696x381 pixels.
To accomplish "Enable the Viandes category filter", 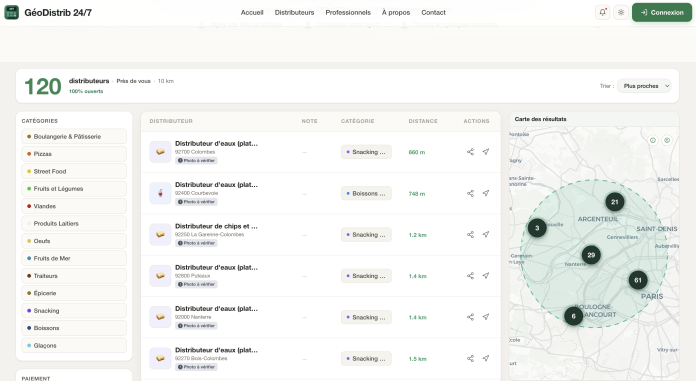I will (74, 206).
